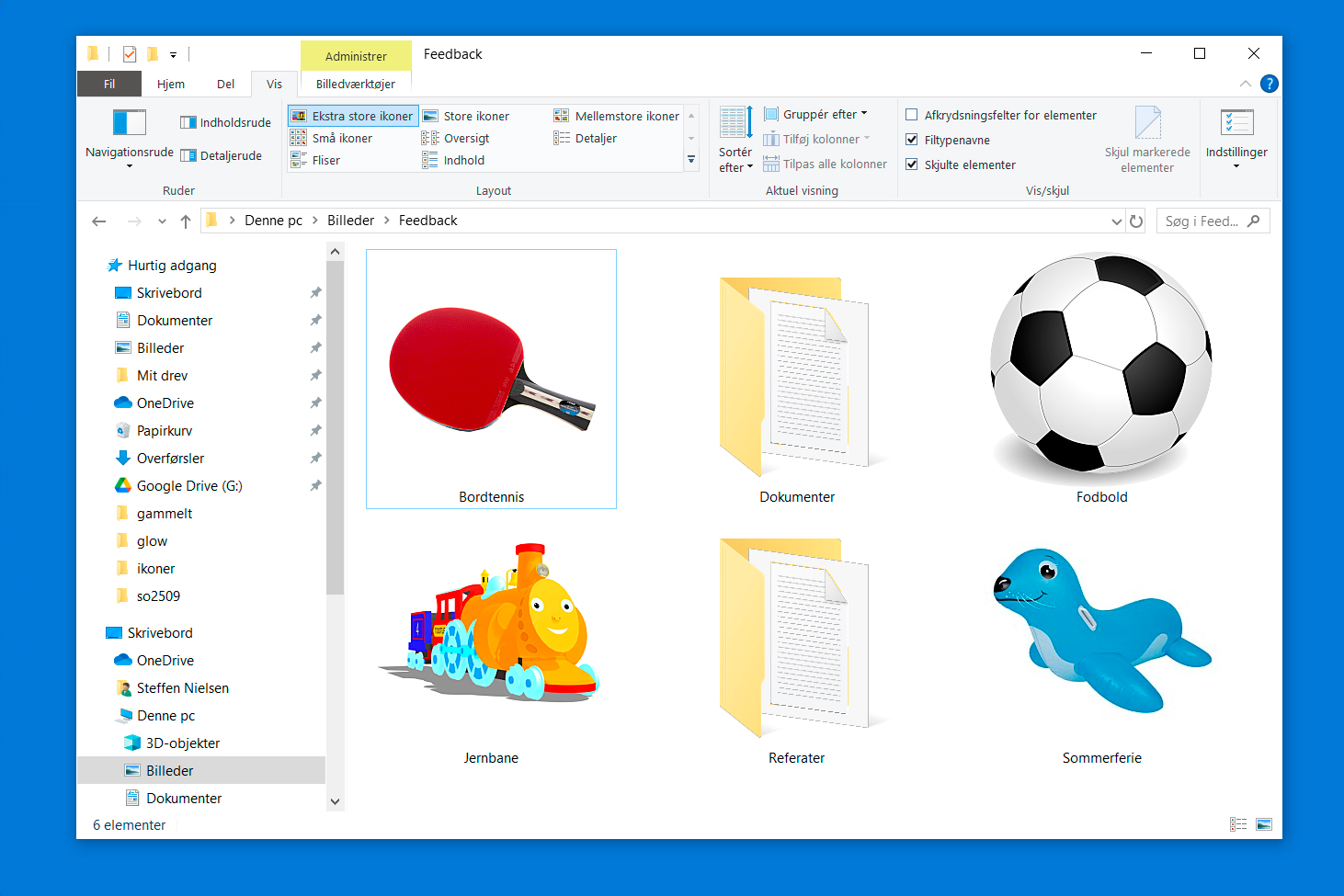Uncheck the Filtypenavne checkbox

(x=912, y=140)
